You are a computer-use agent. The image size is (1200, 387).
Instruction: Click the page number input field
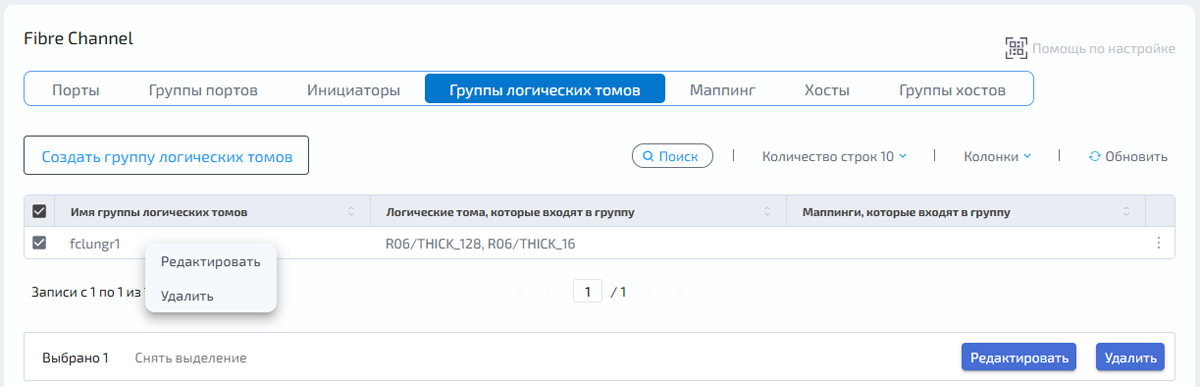[587, 292]
